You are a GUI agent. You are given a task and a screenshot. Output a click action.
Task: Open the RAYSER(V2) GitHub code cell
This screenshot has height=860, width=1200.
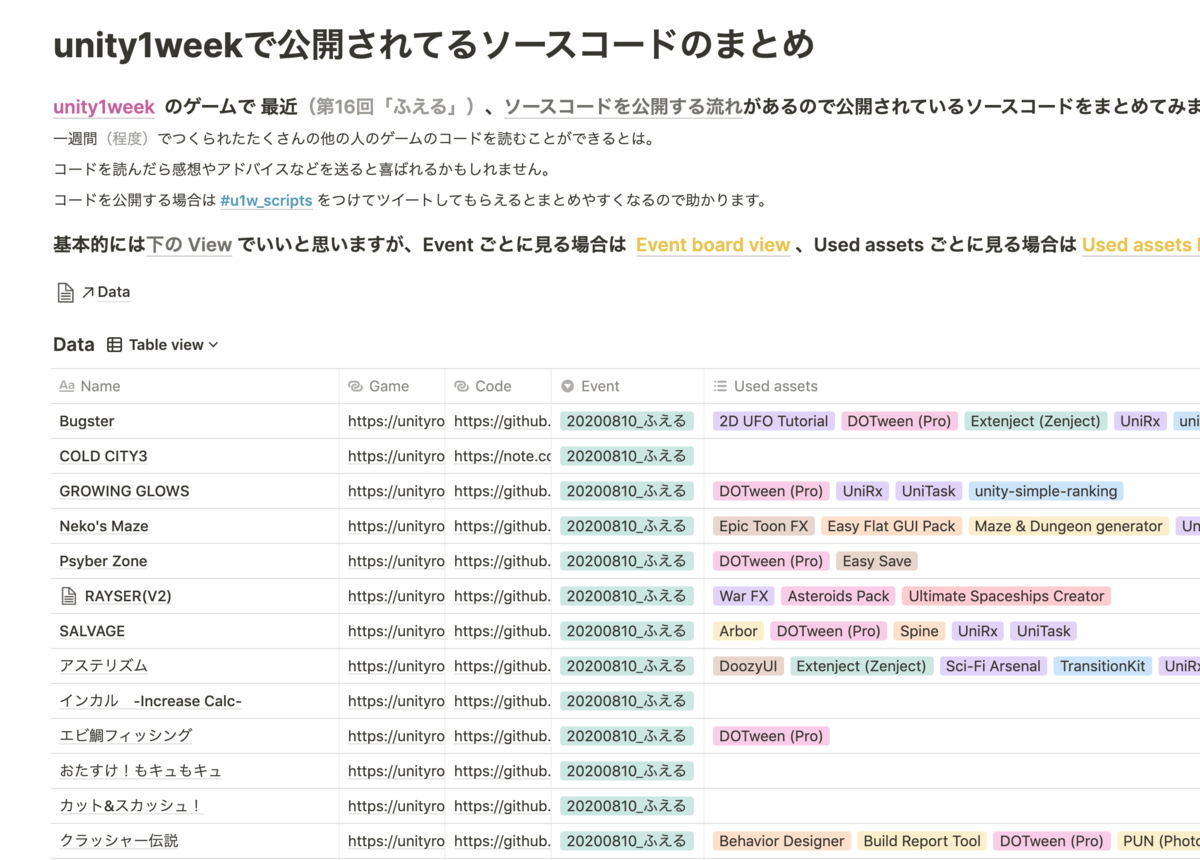[502, 596]
